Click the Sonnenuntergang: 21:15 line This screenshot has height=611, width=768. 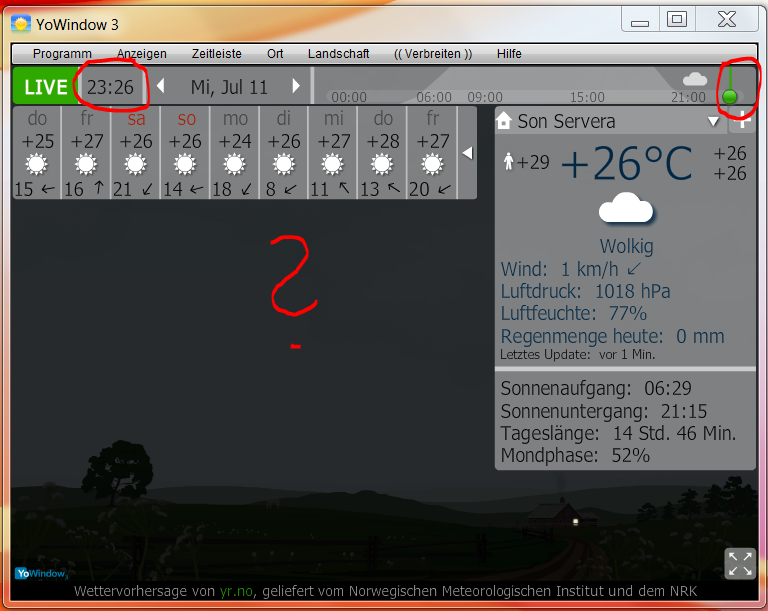[603, 411]
